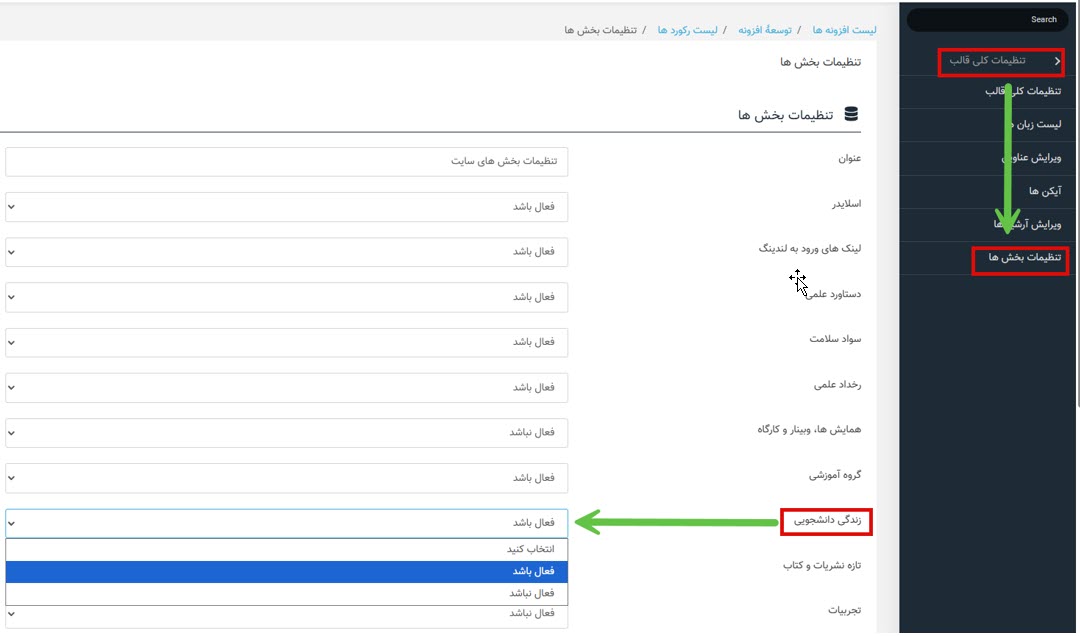1080x636 pixels.
Task: Click لیست رکورد ها breadcrumb link
Action: pyautogui.click(x=687, y=30)
